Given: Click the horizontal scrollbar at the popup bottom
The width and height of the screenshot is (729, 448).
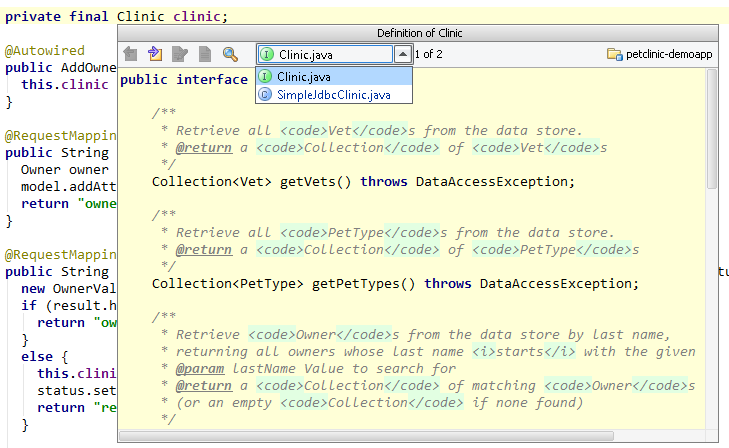Looking at the screenshot, I should coord(400,436).
